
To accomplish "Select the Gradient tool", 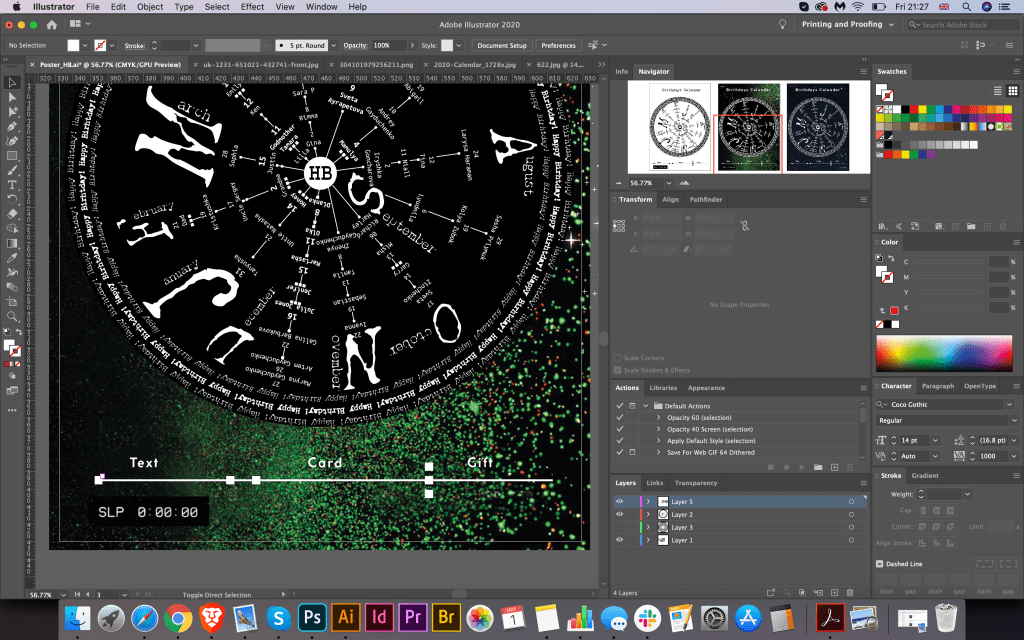I will tap(12, 242).
